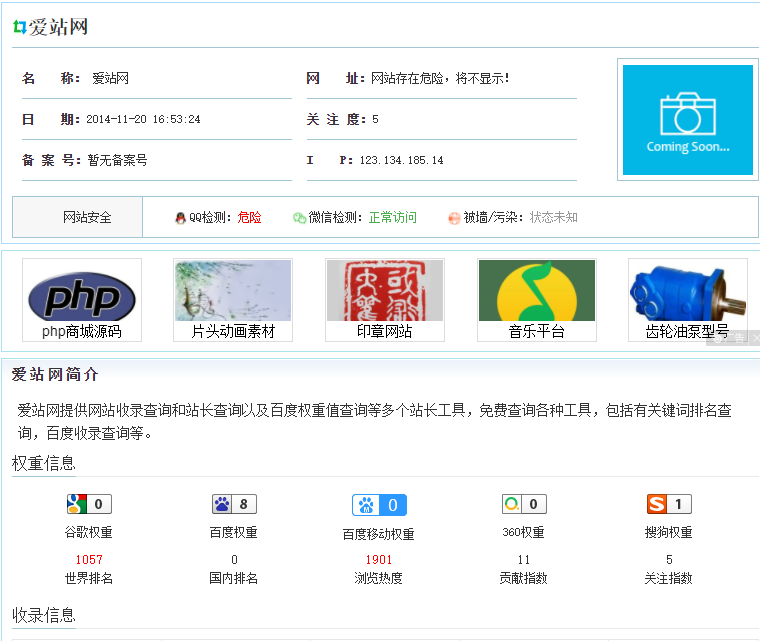Click the Coming Soon camera screenshot placeholder

pyautogui.click(x=687, y=119)
